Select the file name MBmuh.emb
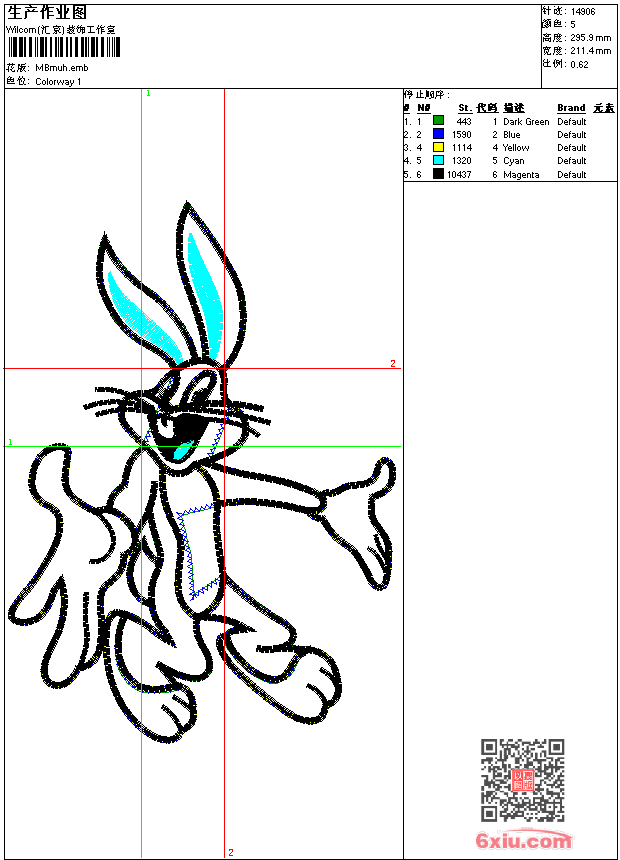Screen dimensions: 620x860 pyautogui.click(x=61, y=68)
